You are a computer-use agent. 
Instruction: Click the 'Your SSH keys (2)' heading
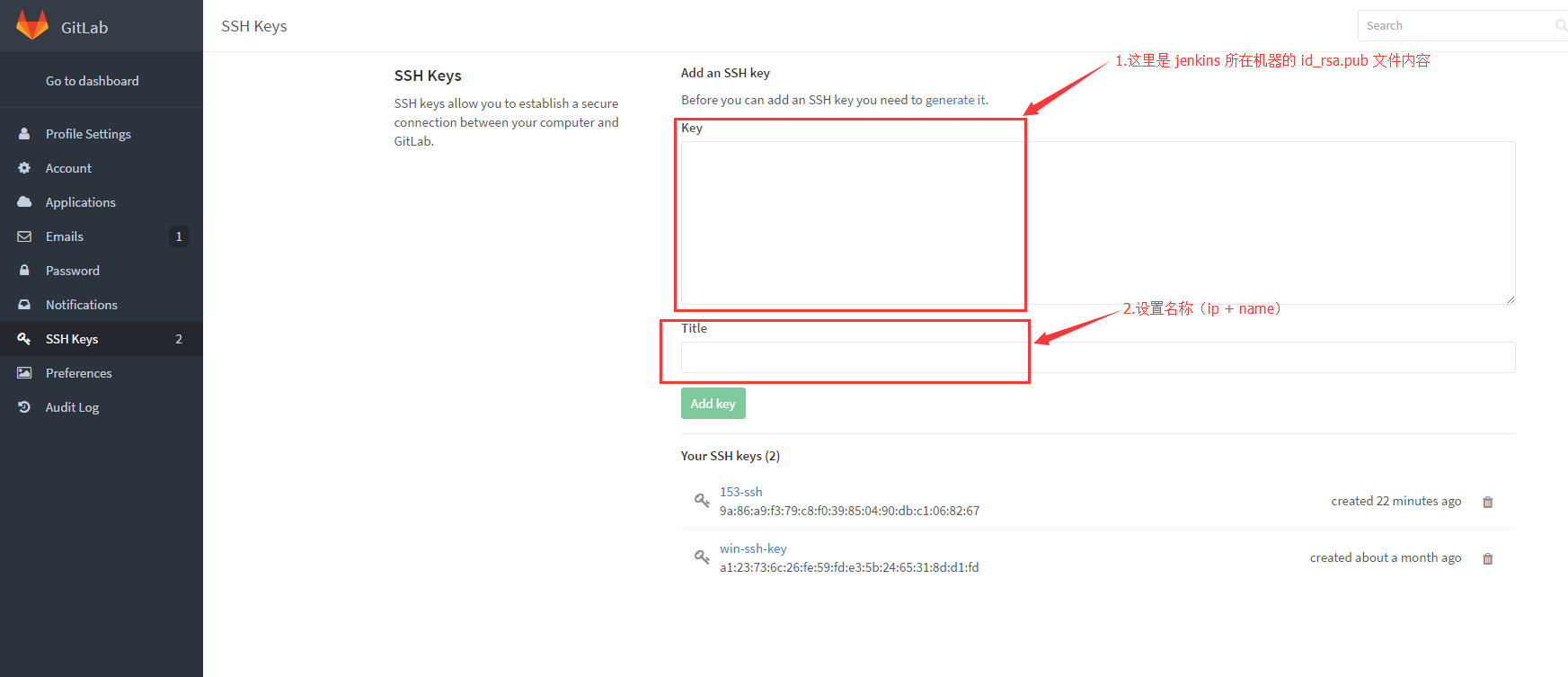(x=731, y=456)
